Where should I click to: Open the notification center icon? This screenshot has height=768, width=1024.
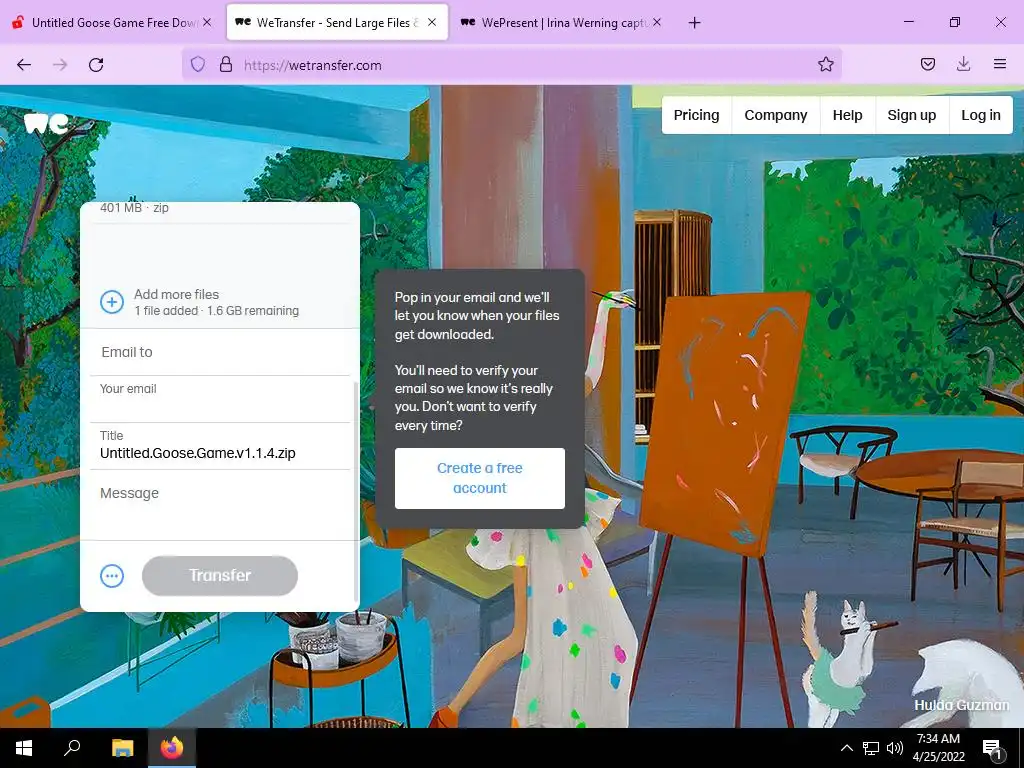993,749
